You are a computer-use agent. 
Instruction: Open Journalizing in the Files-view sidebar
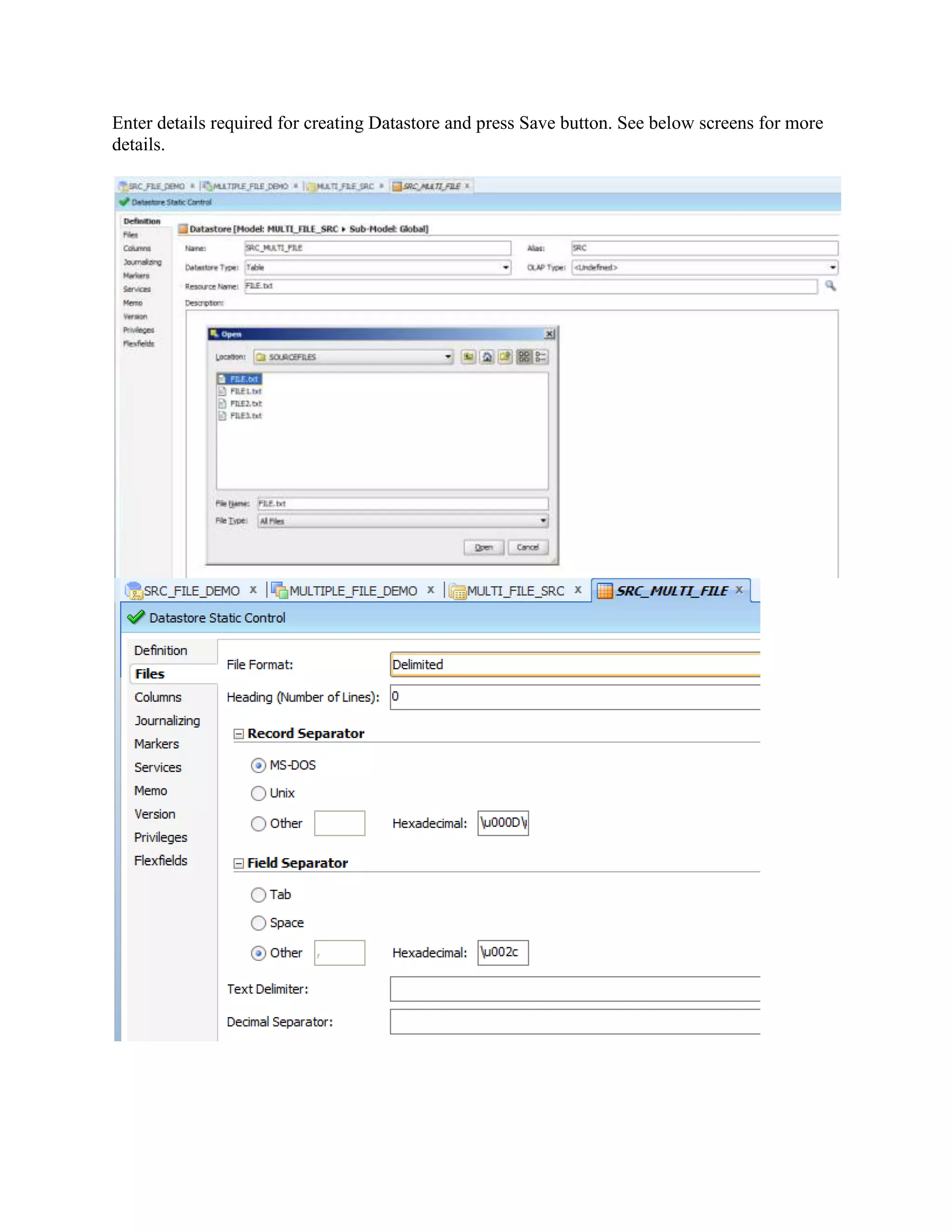pyautogui.click(x=167, y=721)
